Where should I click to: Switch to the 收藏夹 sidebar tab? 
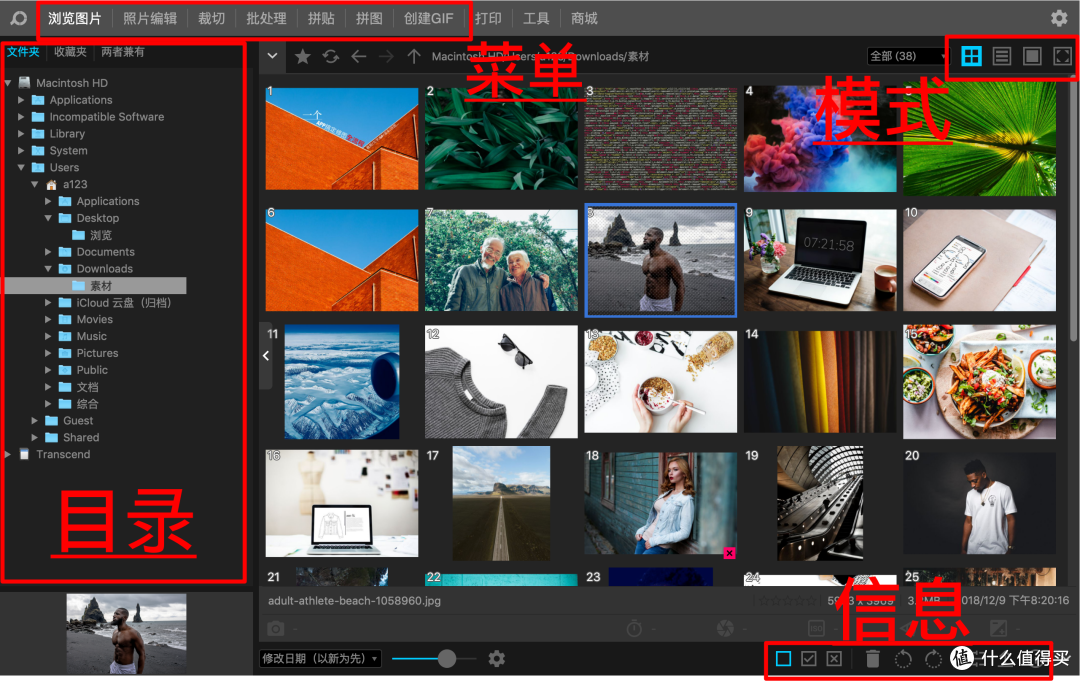[x=70, y=52]
